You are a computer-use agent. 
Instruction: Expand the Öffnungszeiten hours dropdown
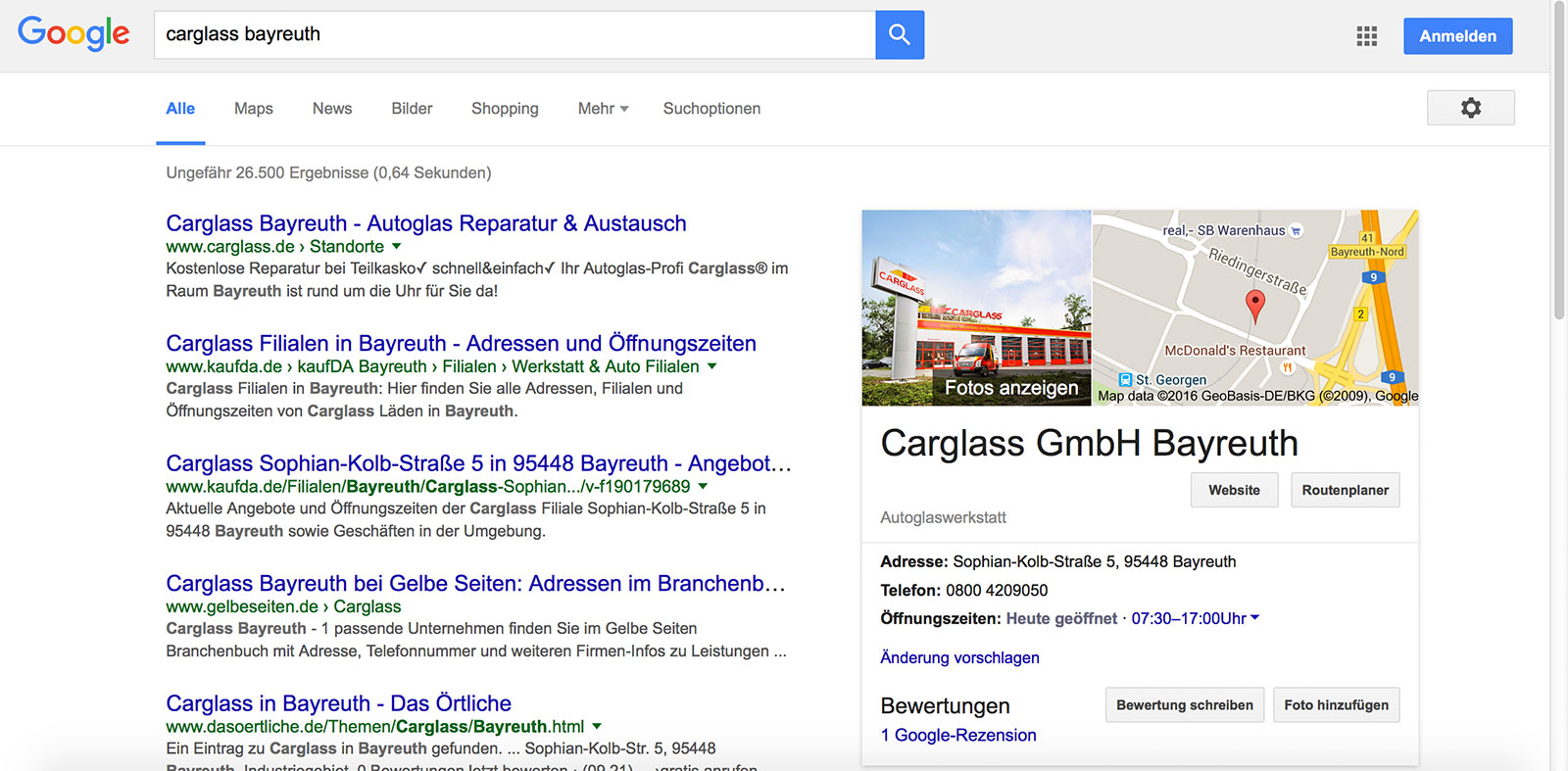pyautogui.click(x=1255, y=618)
